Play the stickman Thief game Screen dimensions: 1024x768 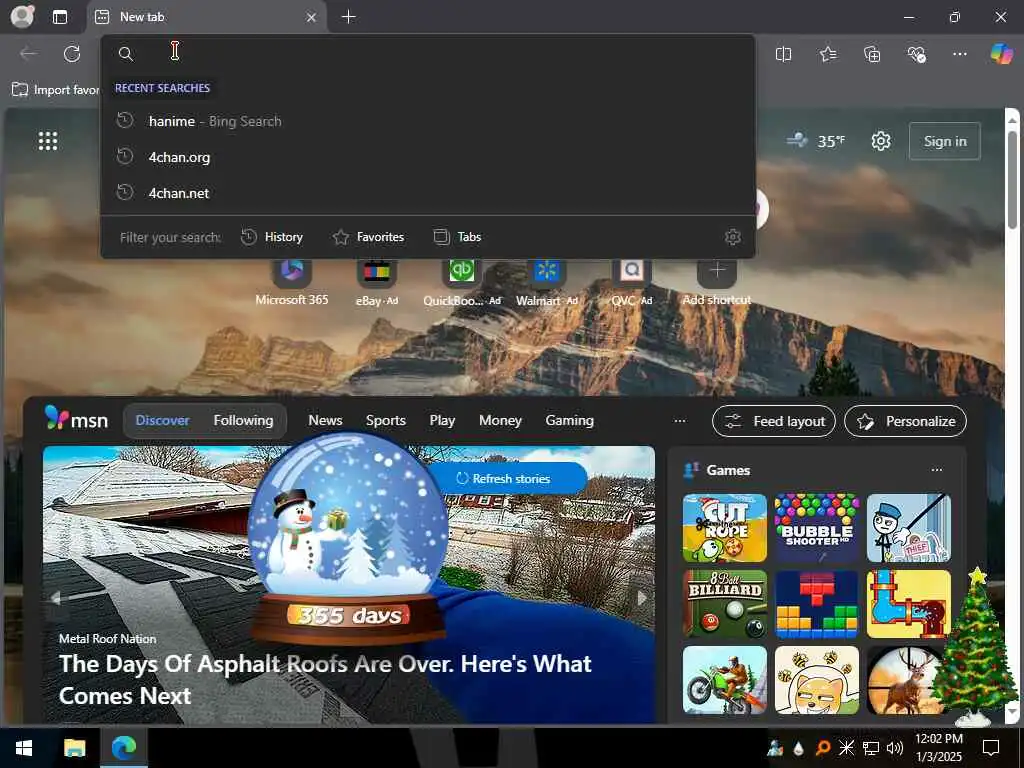pyautogui.click(x=909, y=528)
